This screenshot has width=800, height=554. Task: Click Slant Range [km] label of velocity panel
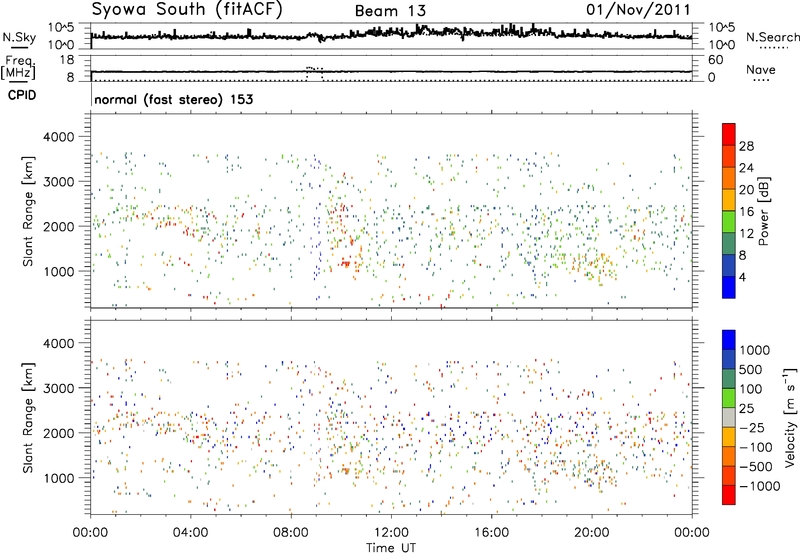point(28,418)
